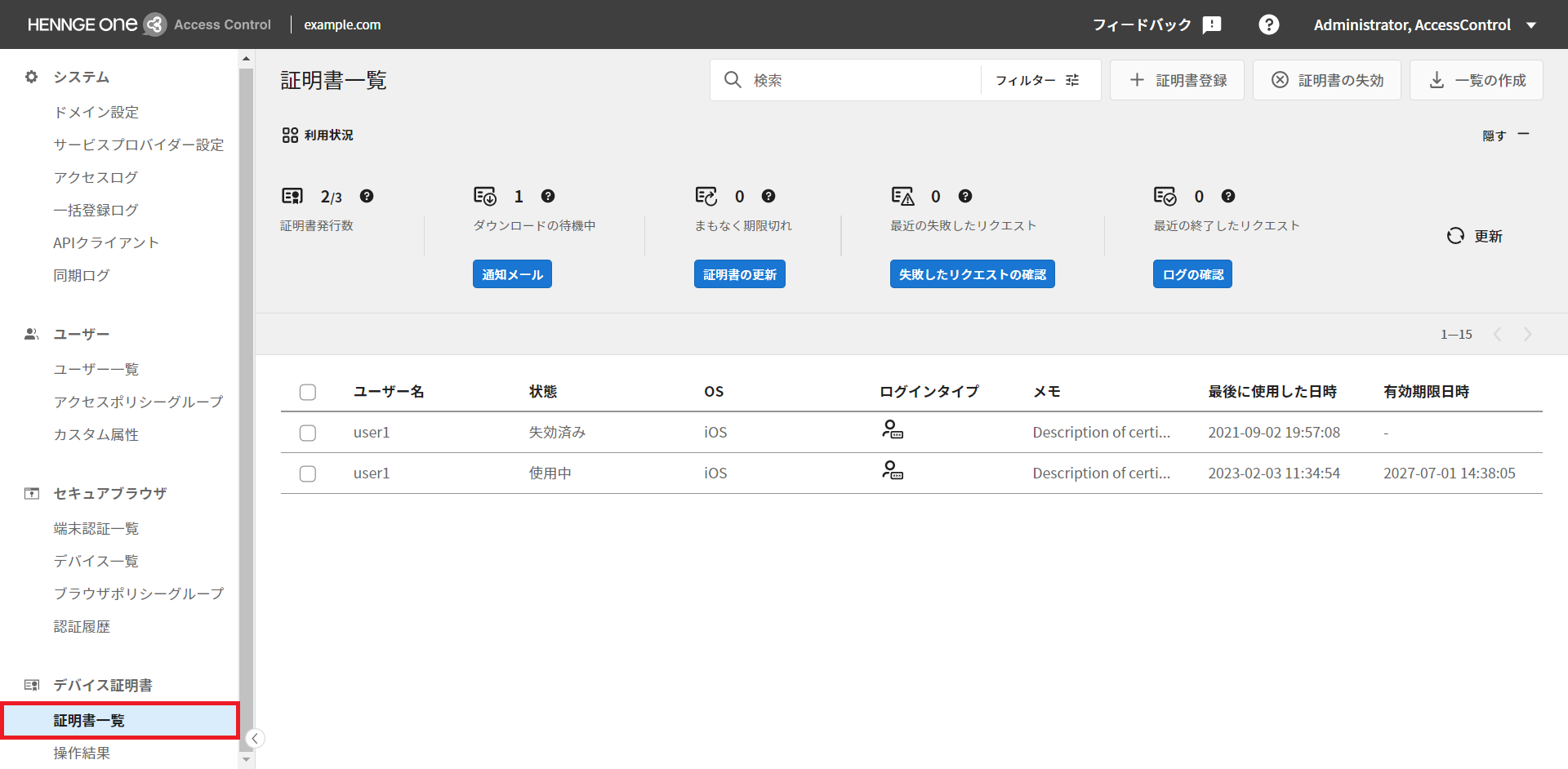Open APIクライアント in sidebar
Screen dimensions: 1568x769
click(106, 242)
